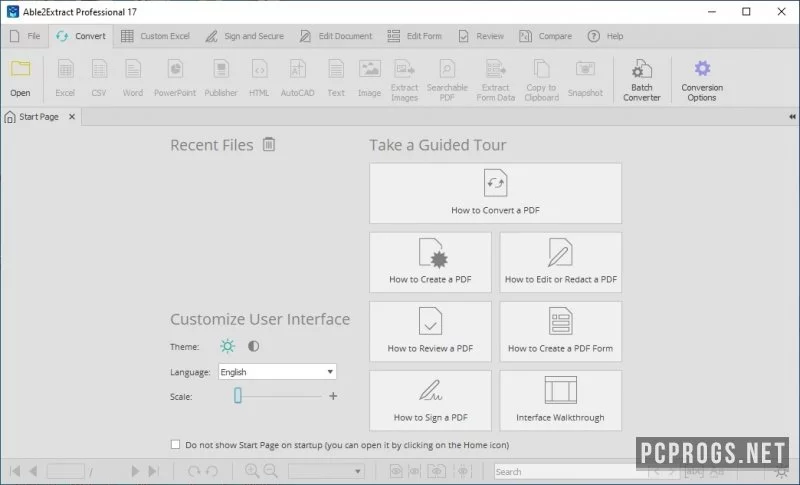Open How to Edit or Redact a PDF

click(561, 262)
